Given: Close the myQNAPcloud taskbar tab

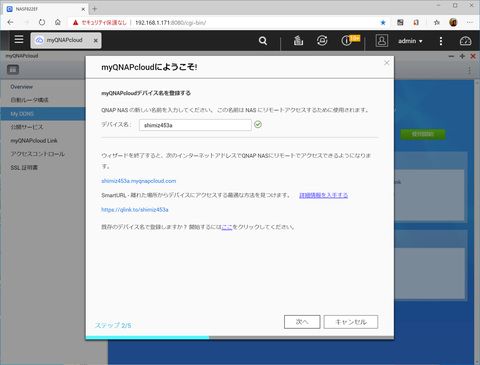Looking at the screenshot, I should (96, 40).
